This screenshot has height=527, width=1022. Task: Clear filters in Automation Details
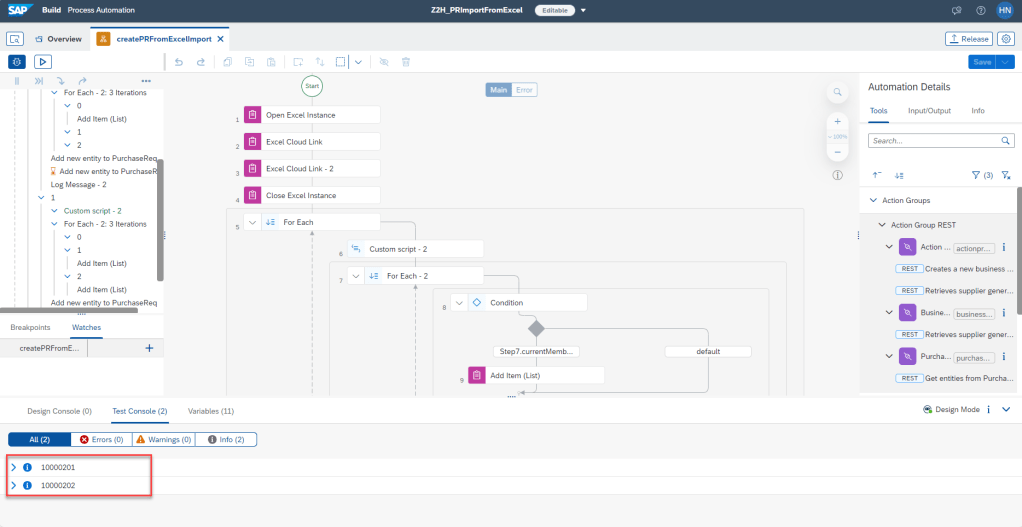1006,175
